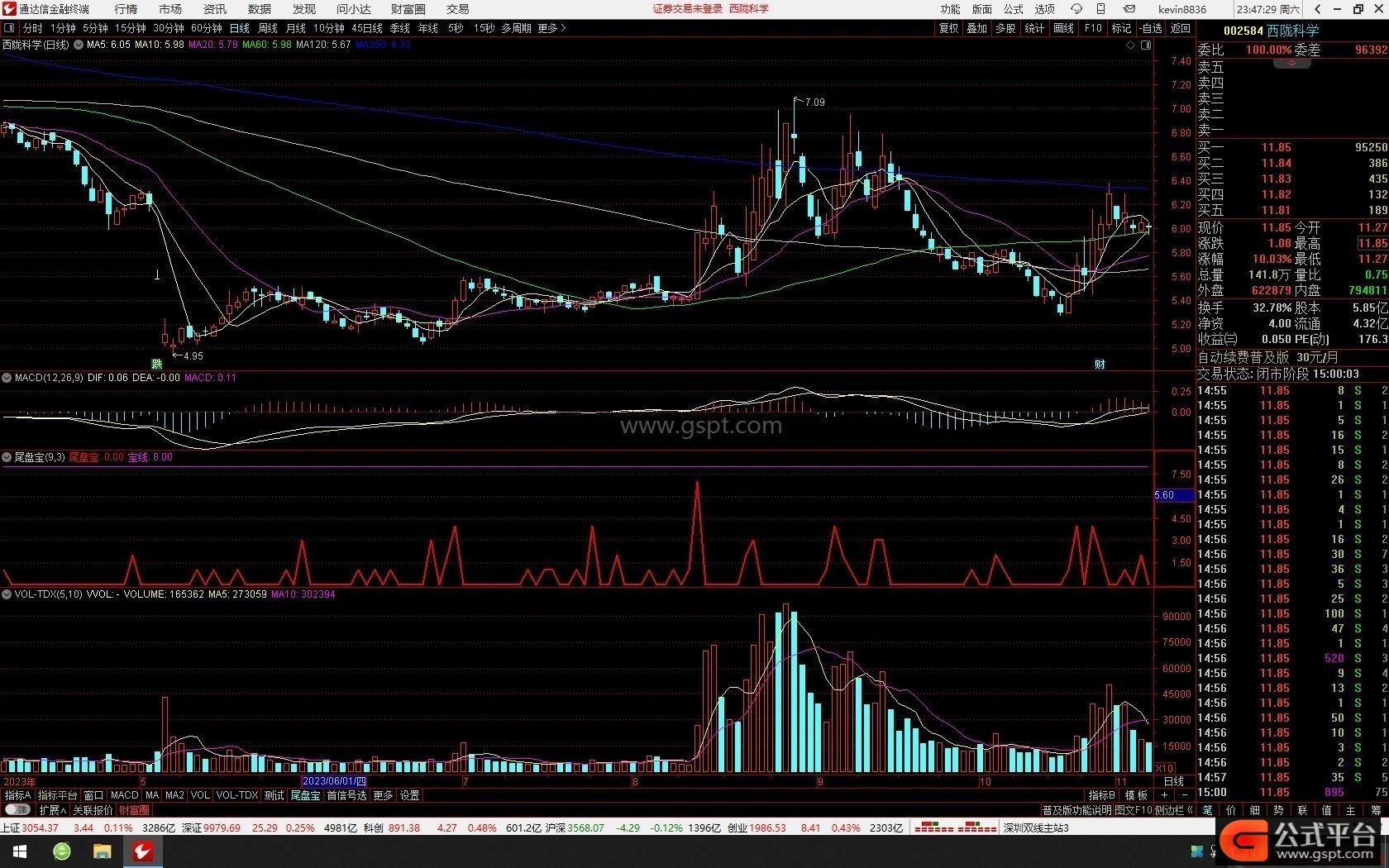The image size is (1389, 868).
Task: Collapse the 侧边栏 sidebar
Action: coord(1174,810)
